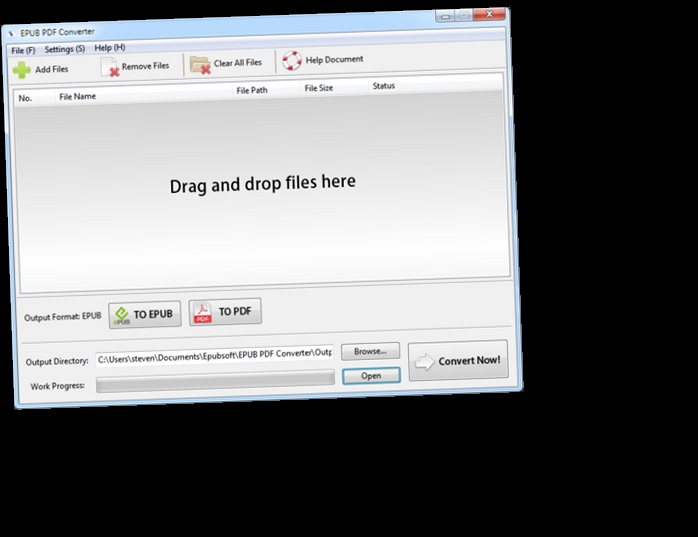Screen dimensions: 698x537
Task: Open the File (F) menu
Action: (23, 50)
